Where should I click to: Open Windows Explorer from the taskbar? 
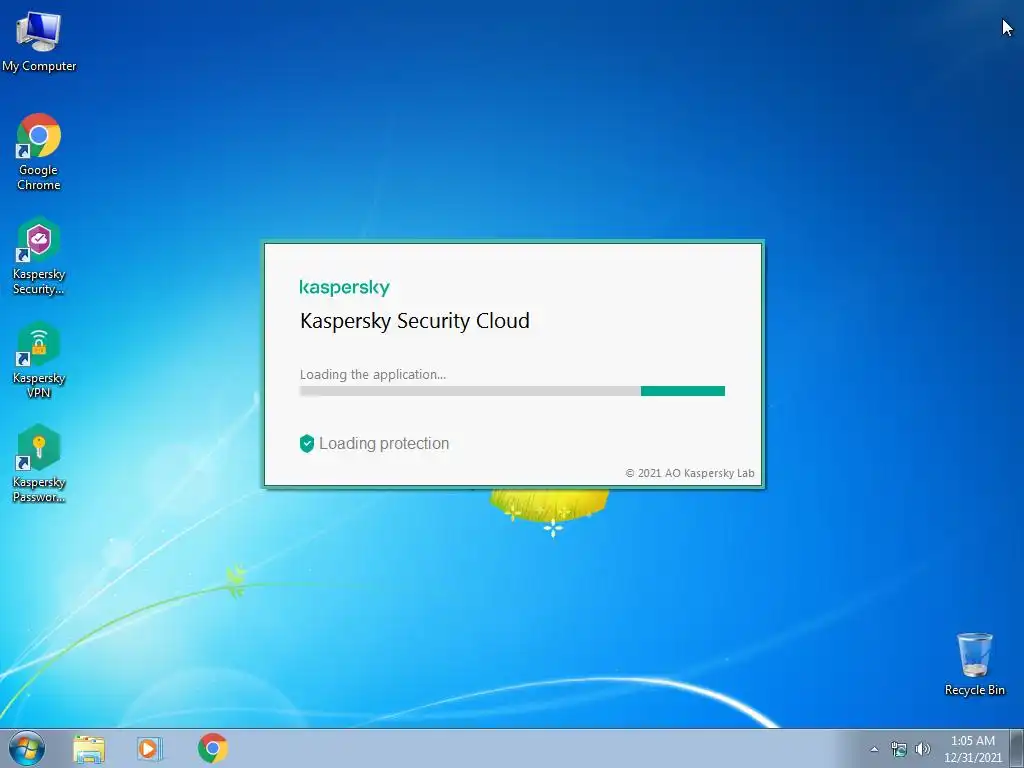tap(89, 748)
